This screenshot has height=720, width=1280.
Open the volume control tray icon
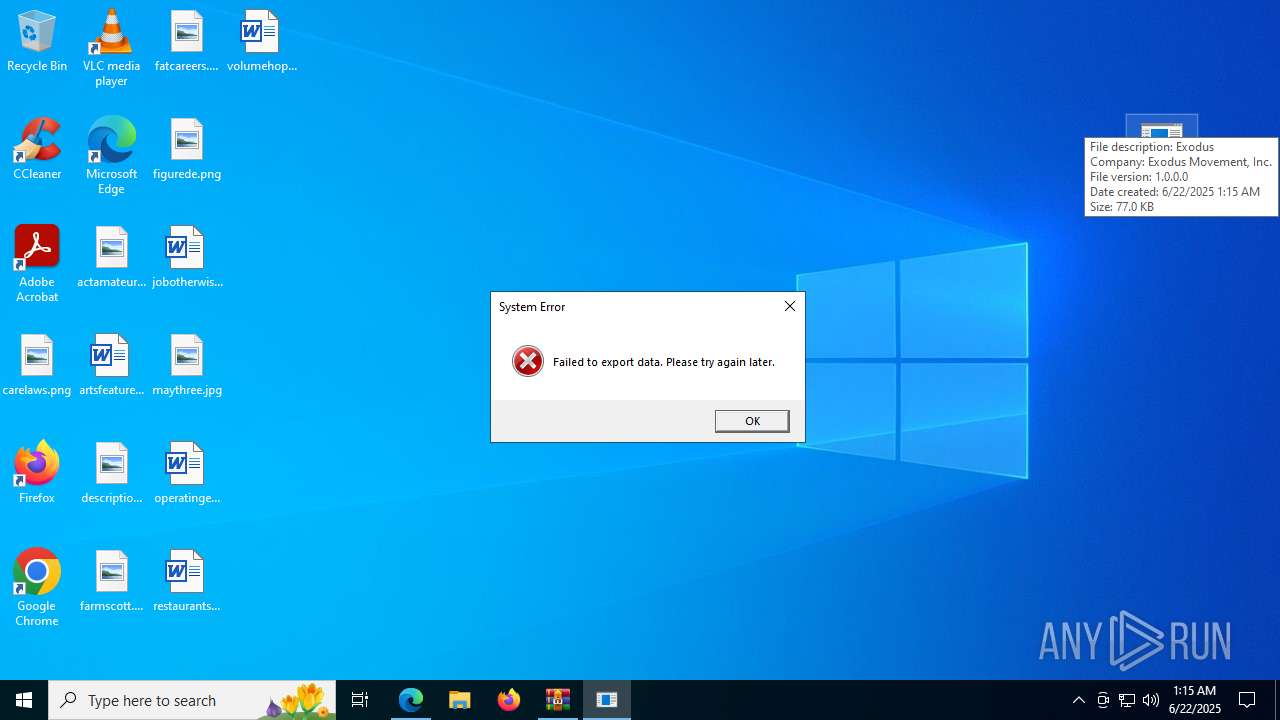click(1151, 700)
